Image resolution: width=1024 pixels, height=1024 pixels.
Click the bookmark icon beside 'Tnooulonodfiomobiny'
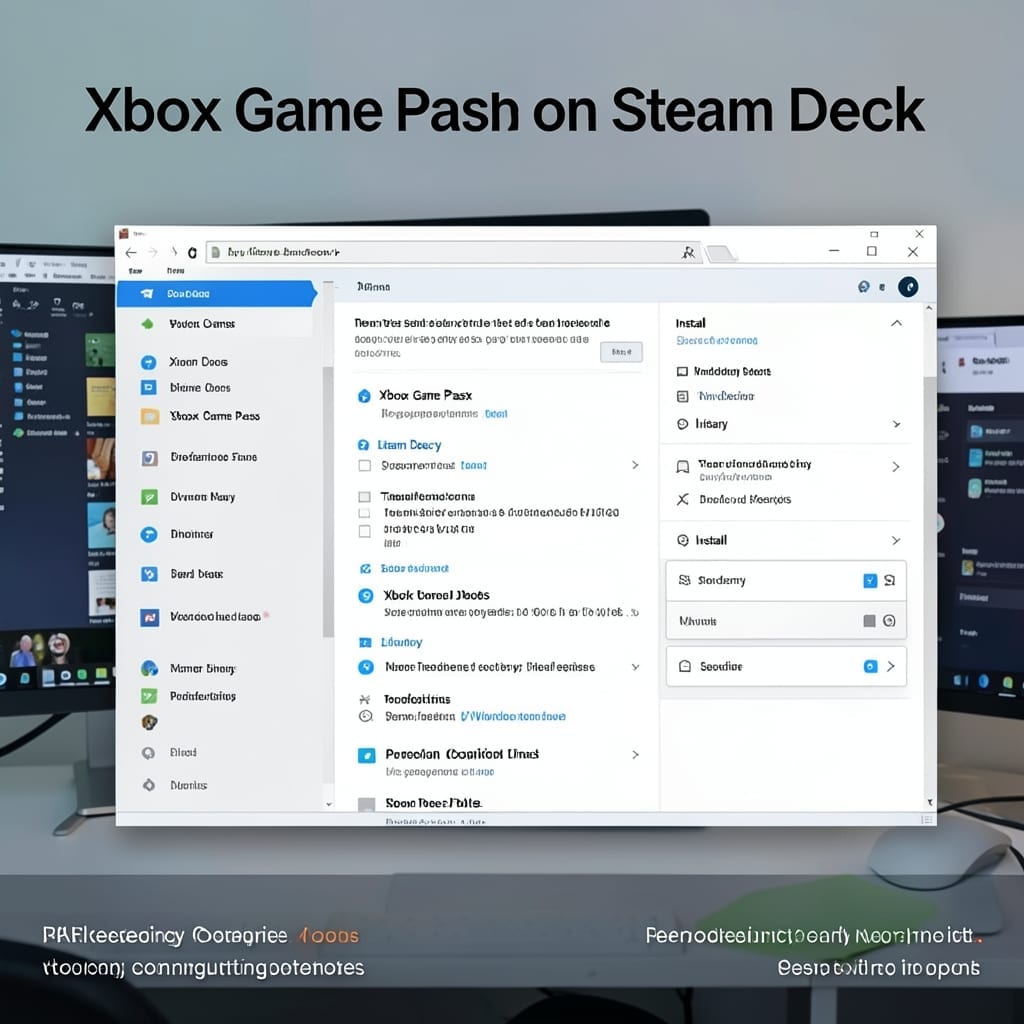pyautogui.click(x=682, y=467)
